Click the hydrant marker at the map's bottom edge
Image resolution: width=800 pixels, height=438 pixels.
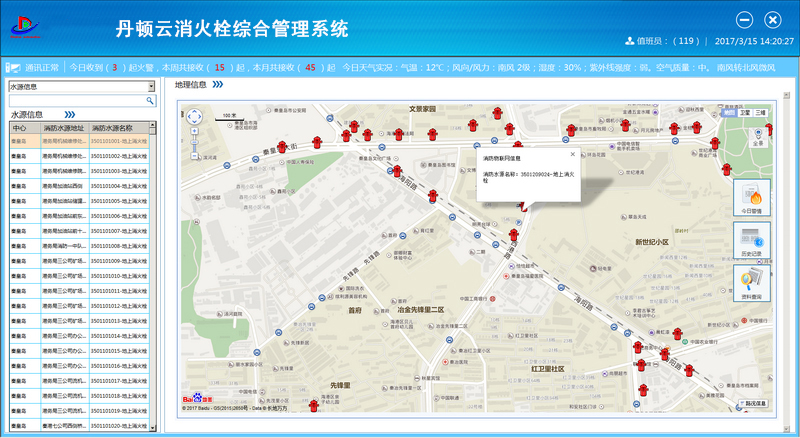314,406
